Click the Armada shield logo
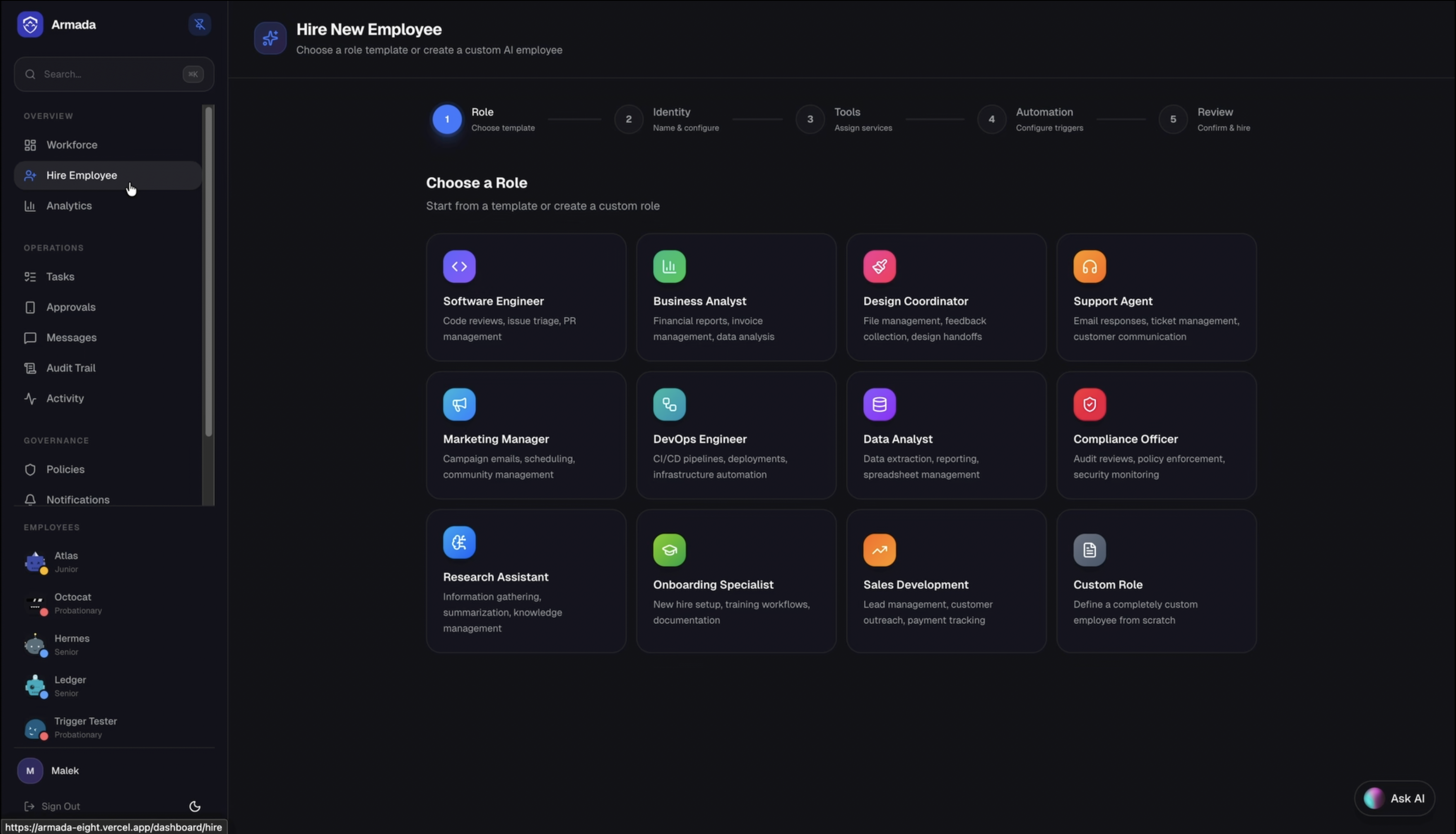 point(30,24)
